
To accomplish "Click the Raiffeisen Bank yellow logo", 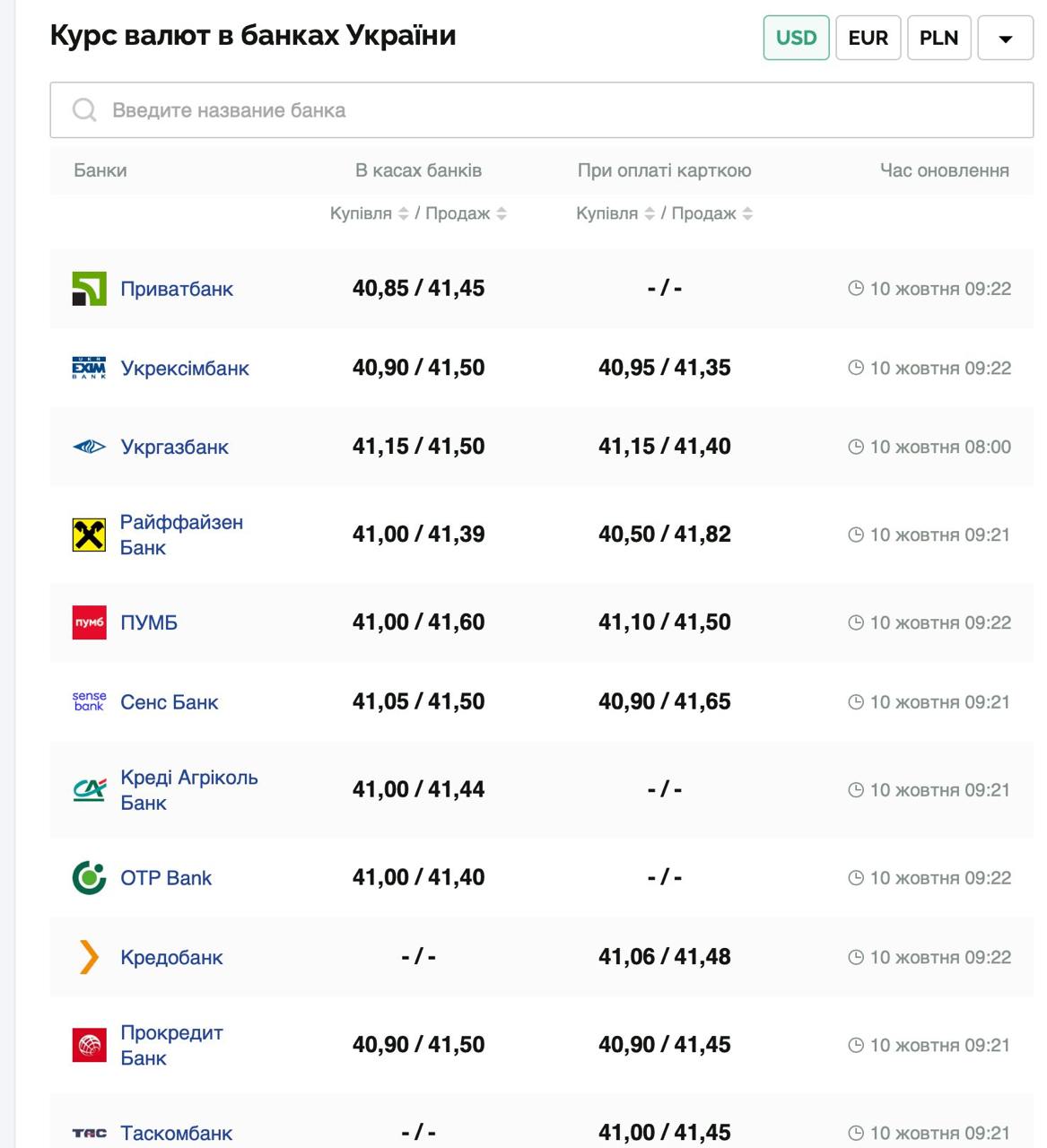I will (89, 535).
